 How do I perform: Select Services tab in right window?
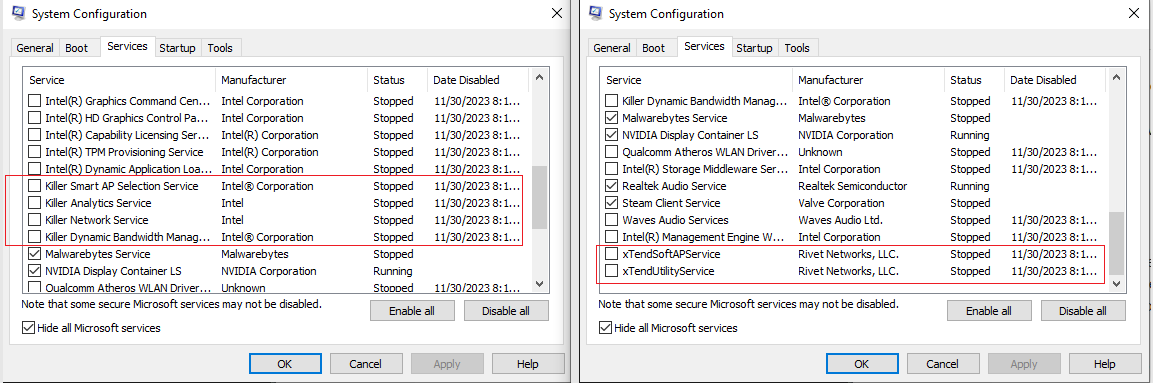coord(704,46)
